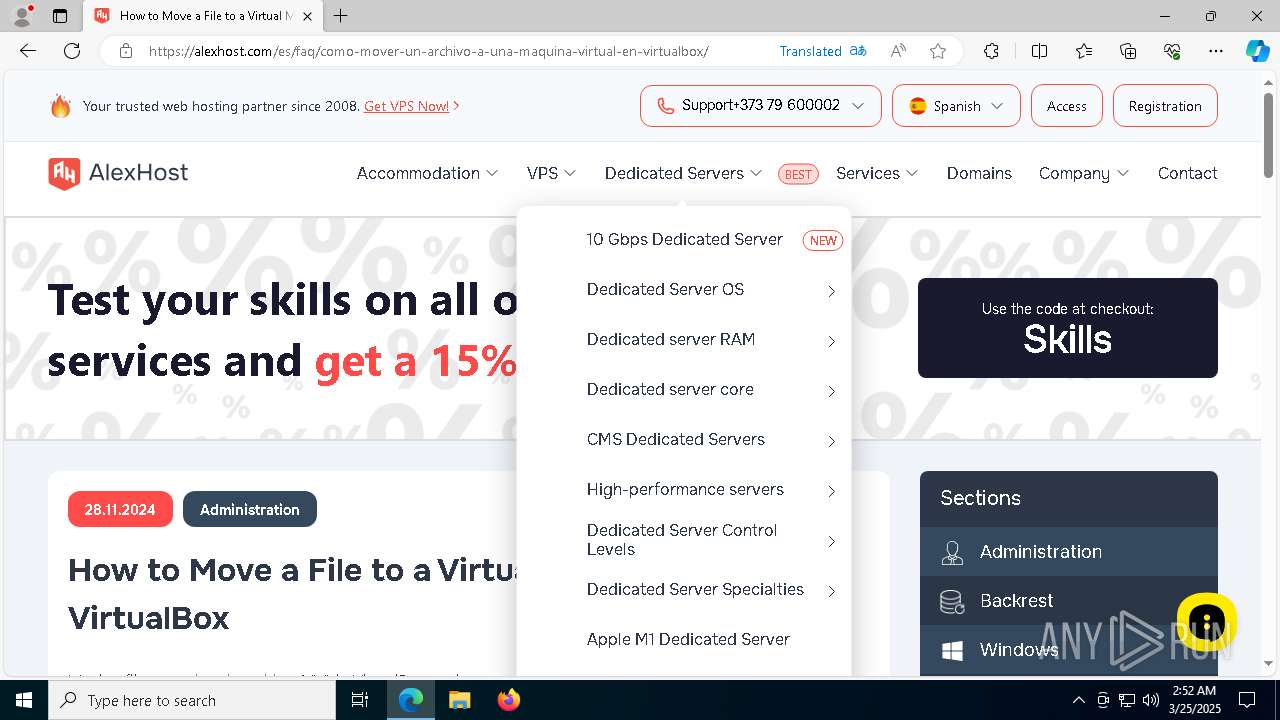Show hidden system tray icons
Screen dimensions: 1280x720
pos(1078,700)
